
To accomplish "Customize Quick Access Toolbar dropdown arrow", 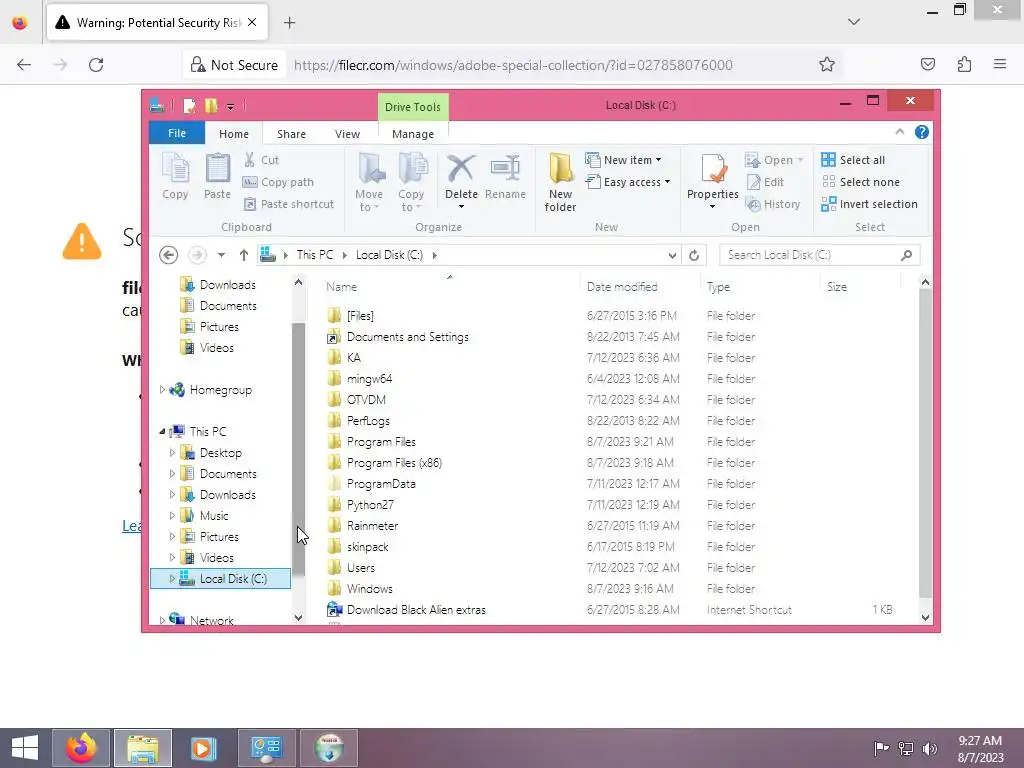I will pos(230,106).
